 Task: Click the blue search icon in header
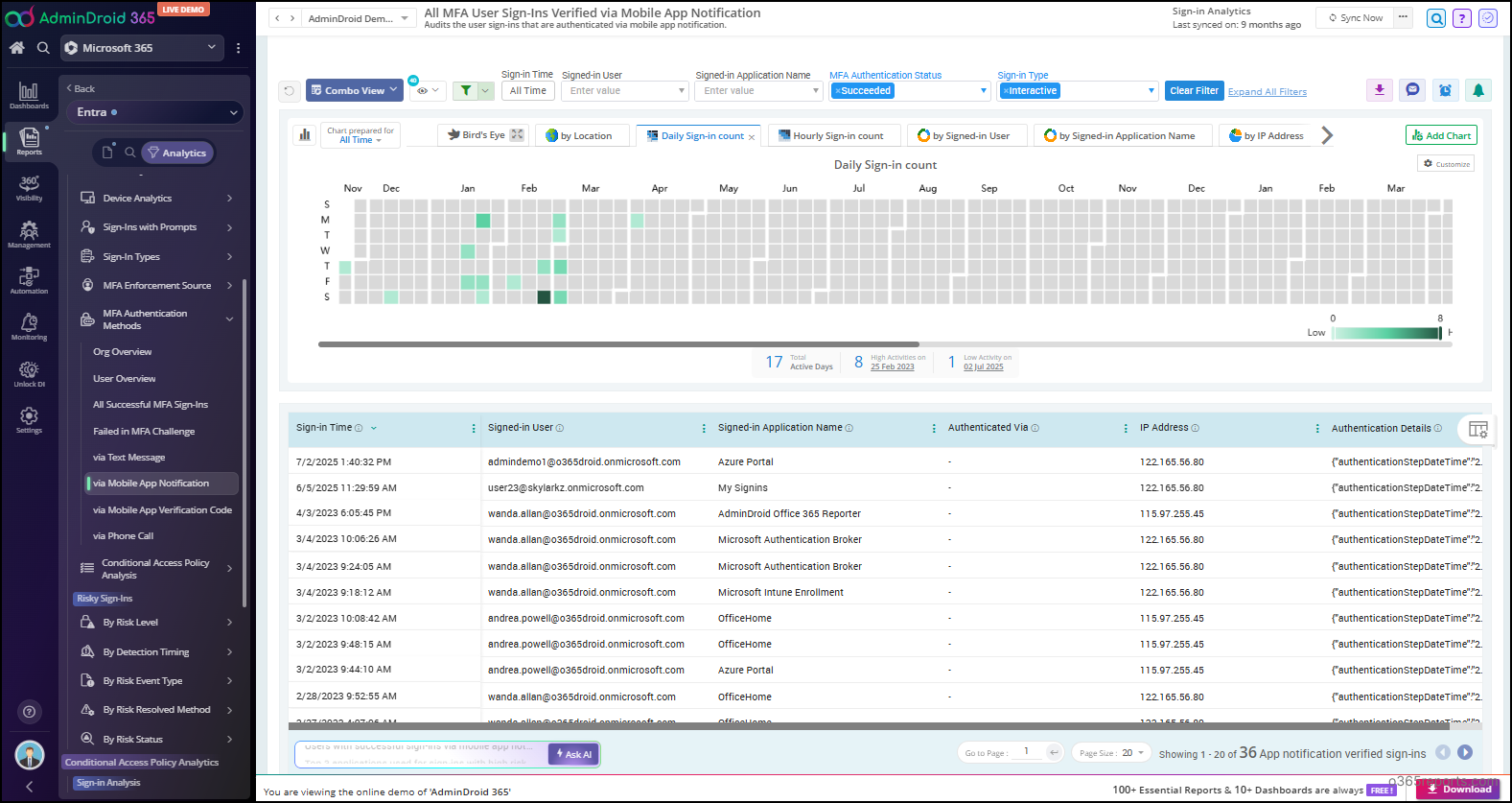(1436, 18)
